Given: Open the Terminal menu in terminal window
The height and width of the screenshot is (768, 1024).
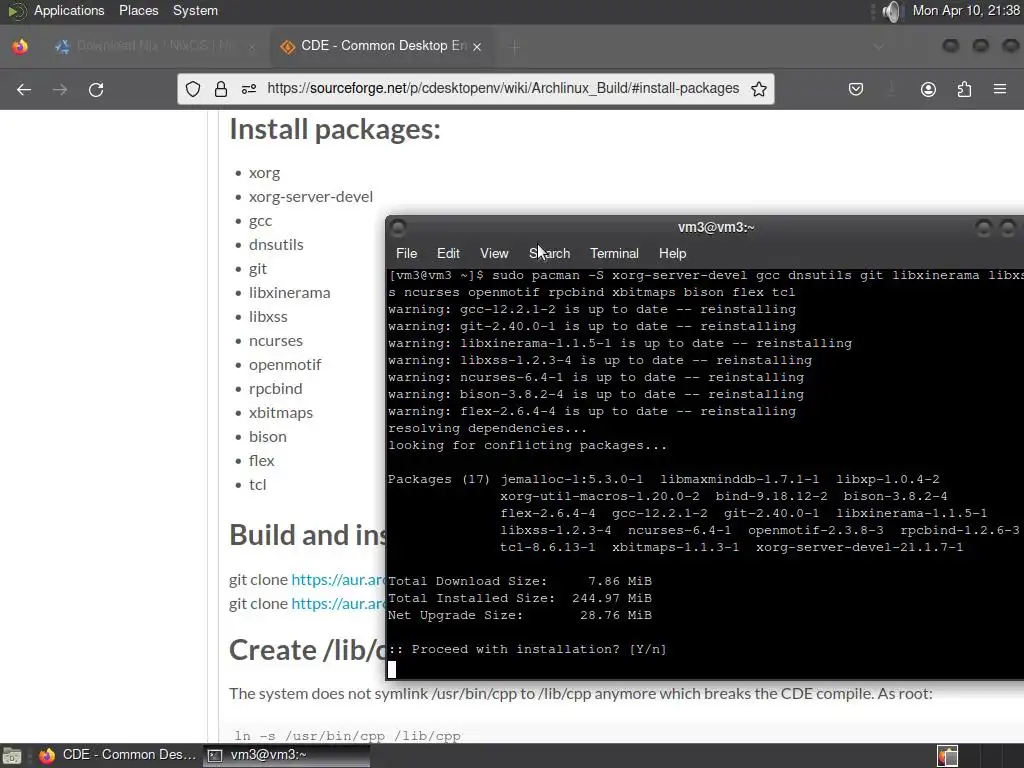Looking at the screenshot, I should tap(614, 253).
